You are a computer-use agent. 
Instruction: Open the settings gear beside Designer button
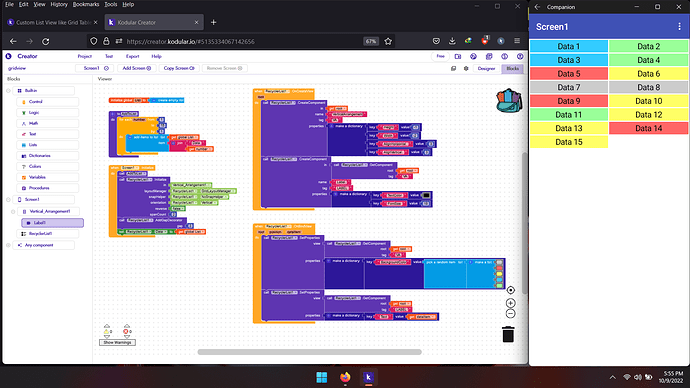pyautogui.click(x=466, y=69)
